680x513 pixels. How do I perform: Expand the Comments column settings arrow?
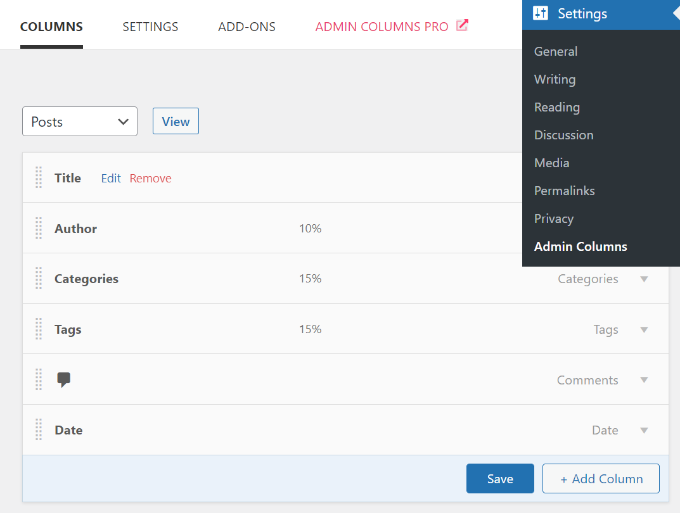point(644,380)
